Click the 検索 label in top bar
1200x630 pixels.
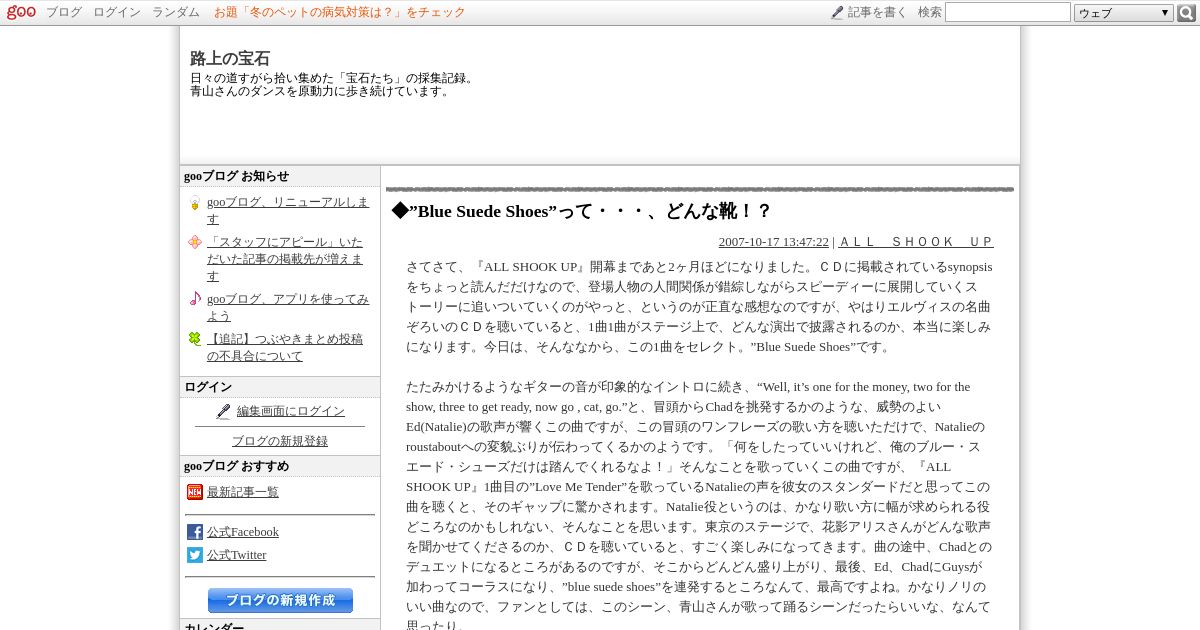[x=930, y=12]
